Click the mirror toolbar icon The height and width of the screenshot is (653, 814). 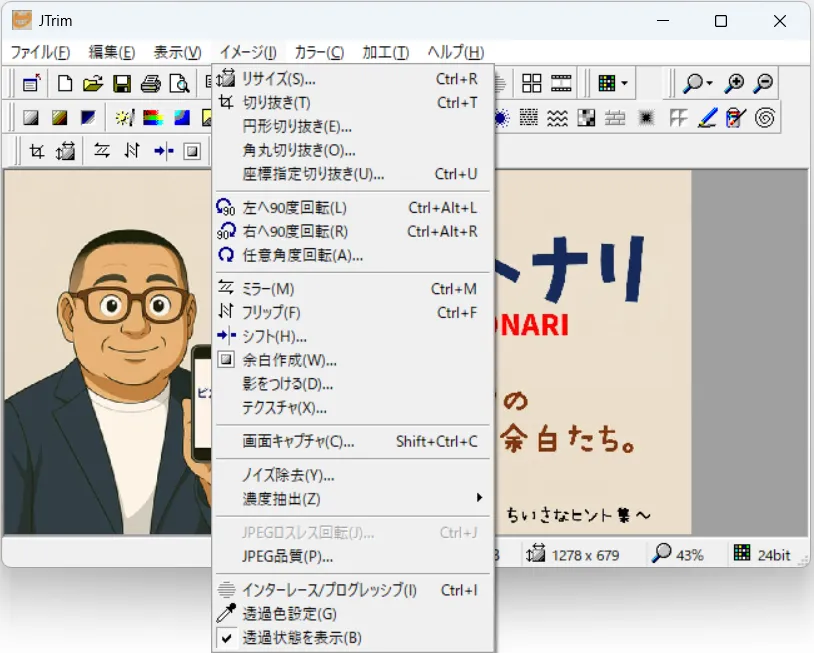point(102,151)
